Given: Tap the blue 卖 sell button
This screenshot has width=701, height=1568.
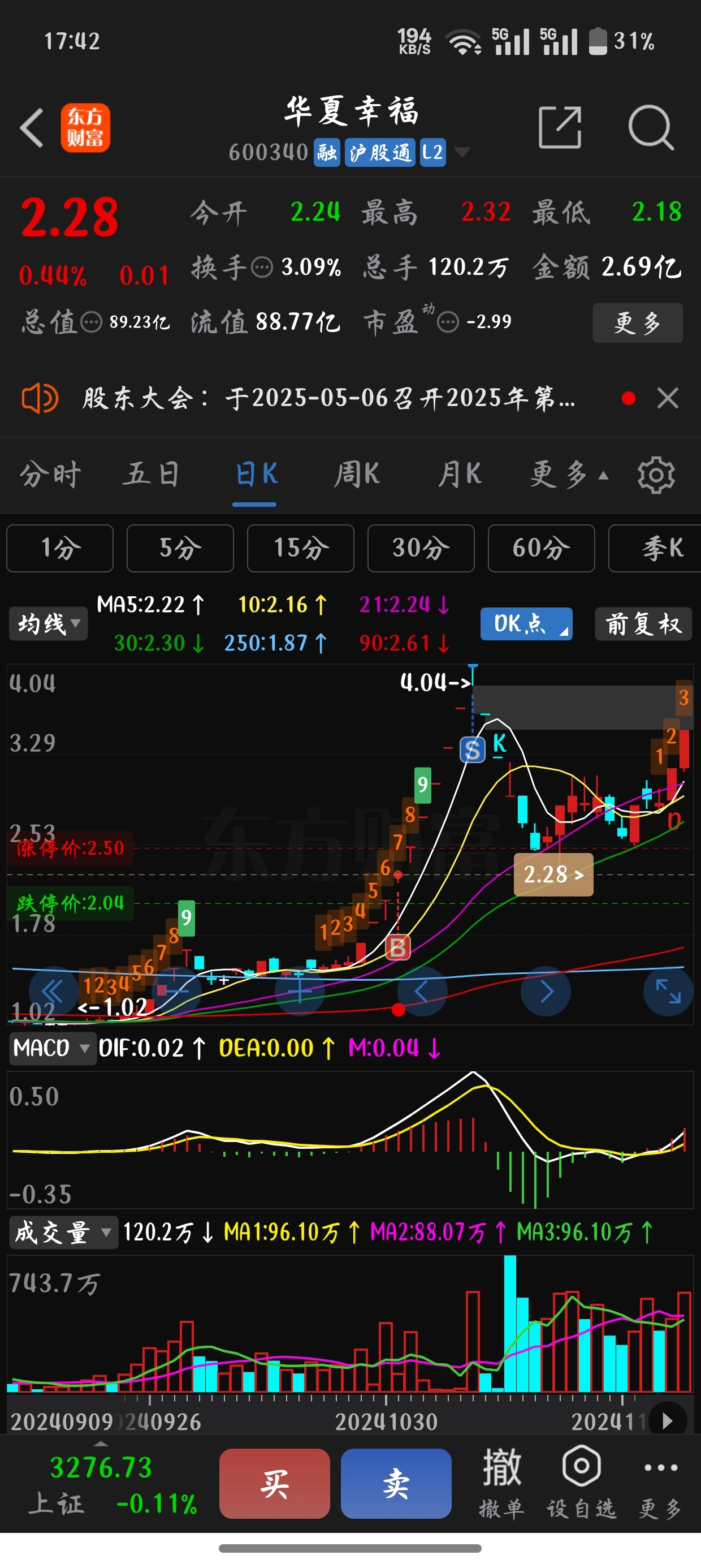Looking at the screenshot, I should click(396, 1483).
